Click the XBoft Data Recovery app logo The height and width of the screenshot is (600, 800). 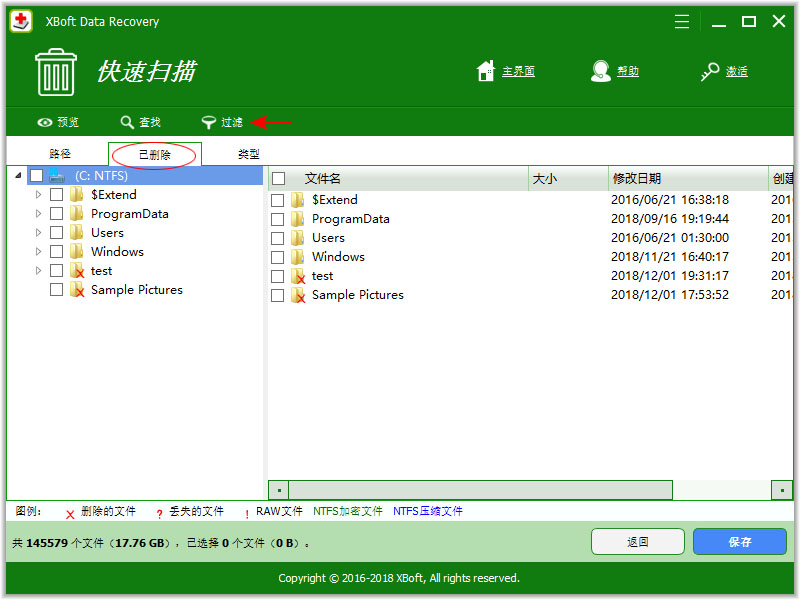click(21, 21)
